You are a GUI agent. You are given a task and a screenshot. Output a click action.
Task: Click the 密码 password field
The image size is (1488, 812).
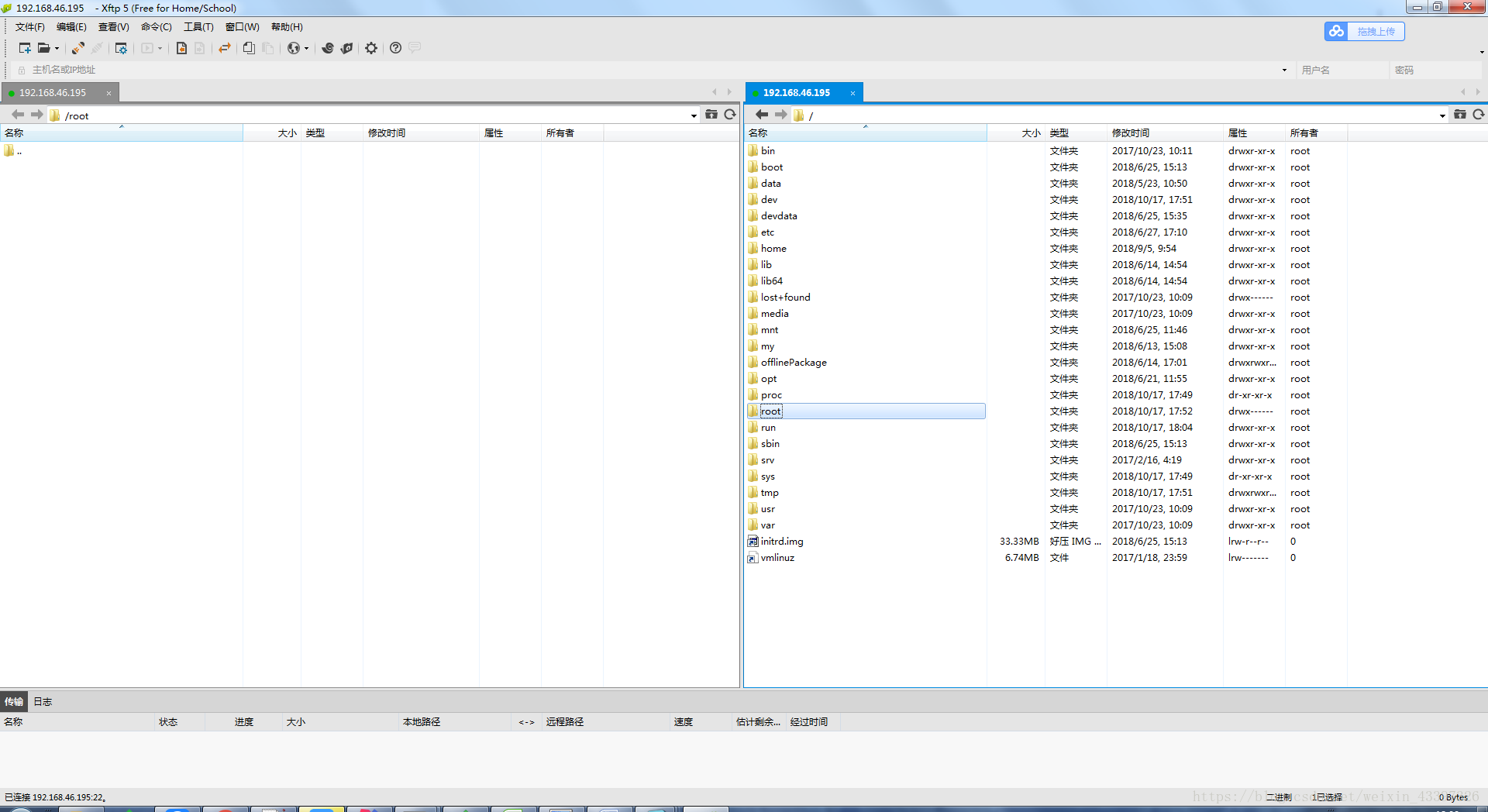tap(1435, 70)
